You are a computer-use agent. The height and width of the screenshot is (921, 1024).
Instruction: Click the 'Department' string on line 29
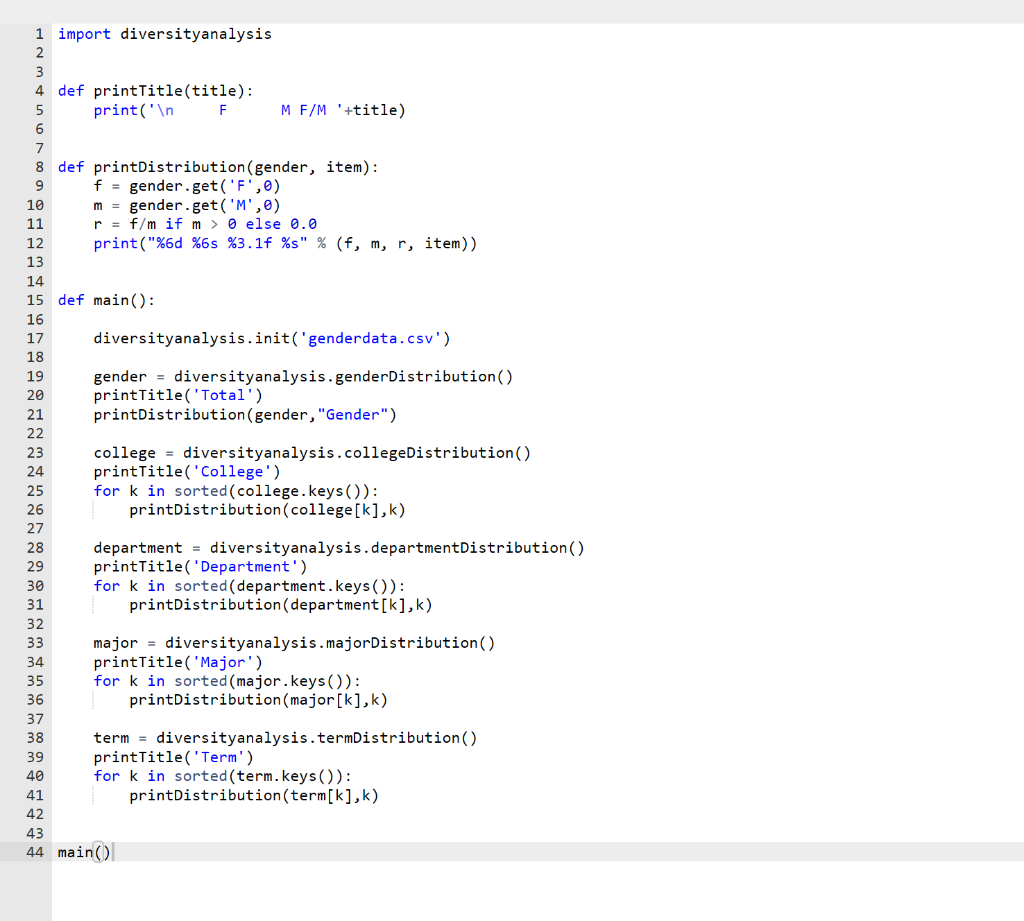[x=246, y=566]
